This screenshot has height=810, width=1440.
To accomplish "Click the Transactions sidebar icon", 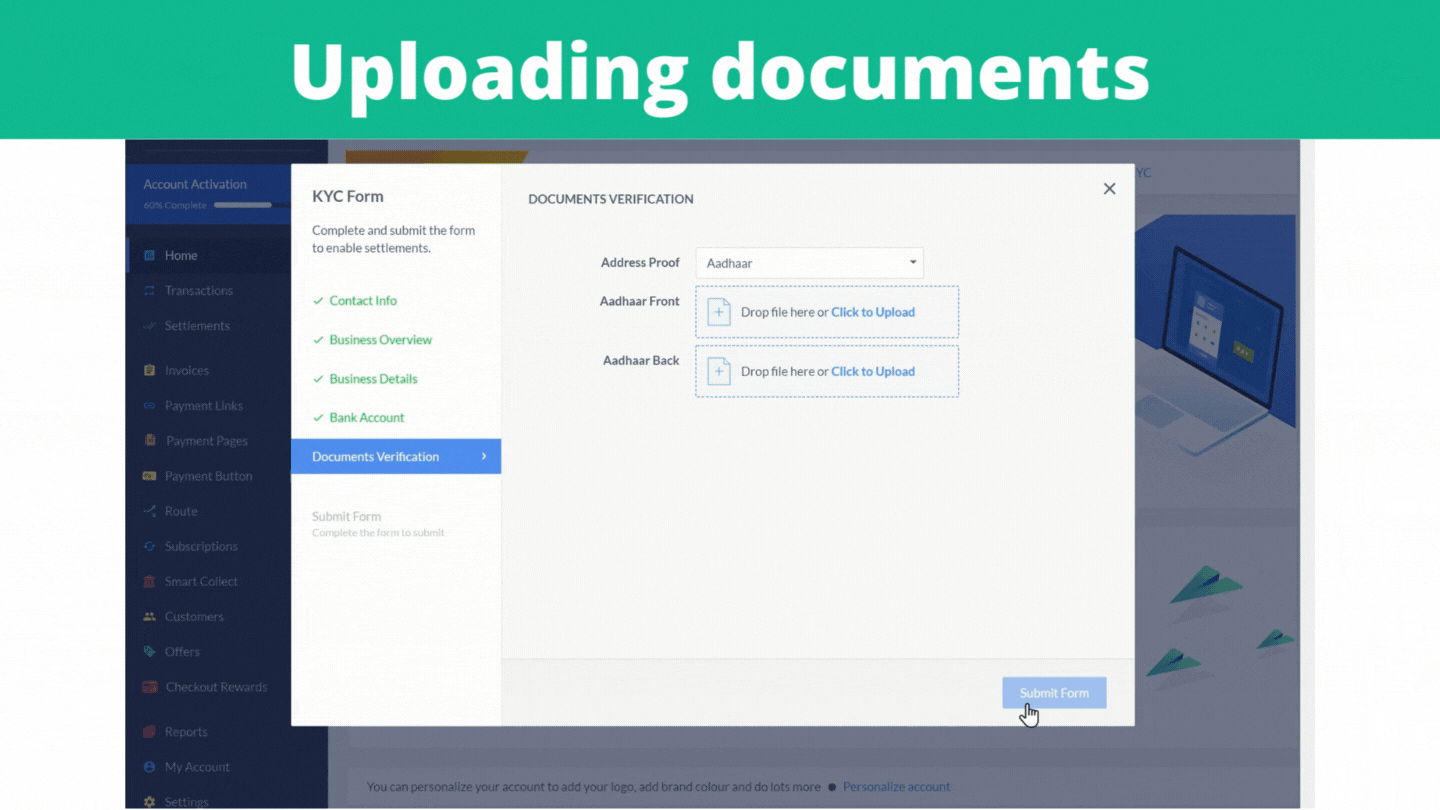I will (x=150, y=291).
